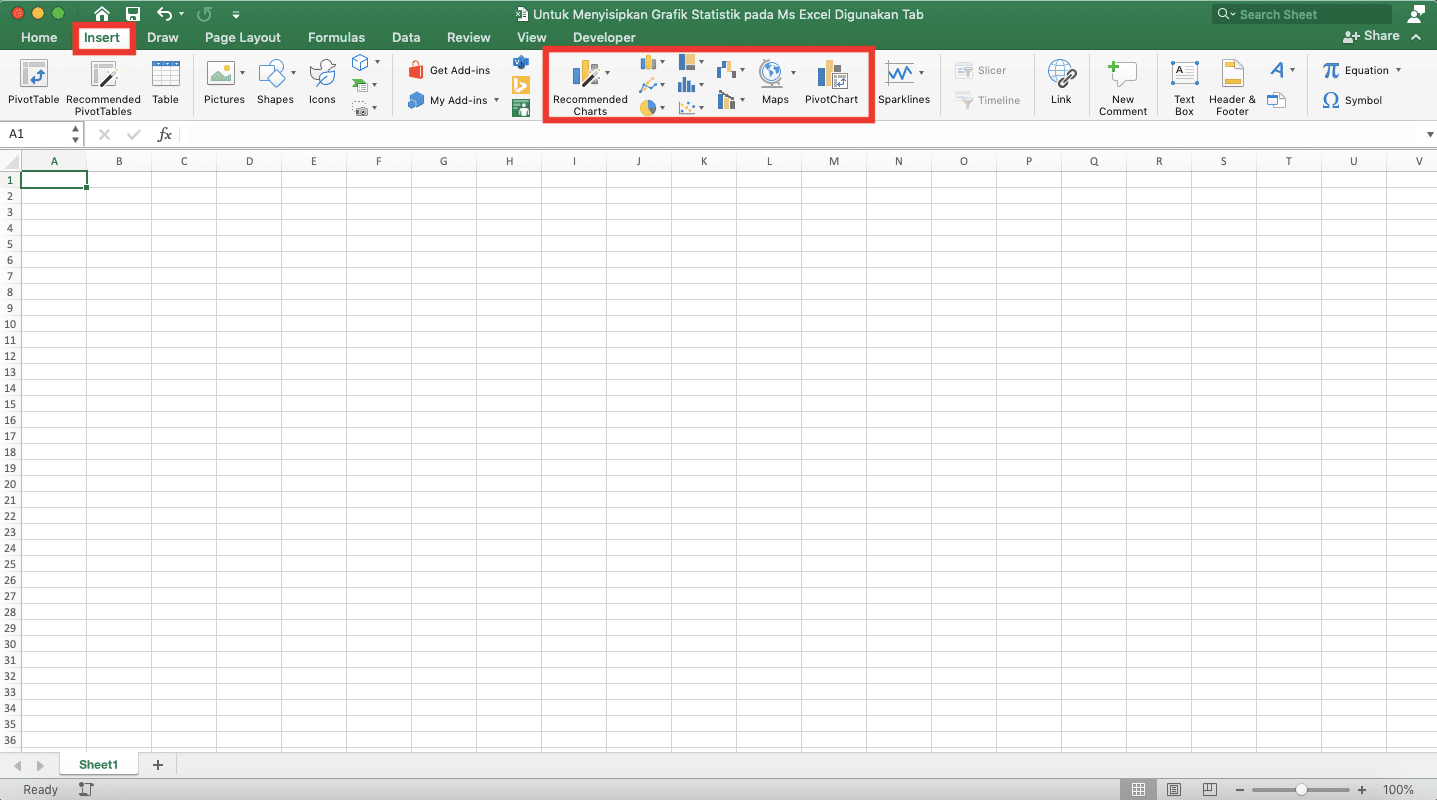The width and height of the screenshot is (1437, 800).
Task: Open Recommended Charts
Action: pyautogui.click(x=590, y=88)
